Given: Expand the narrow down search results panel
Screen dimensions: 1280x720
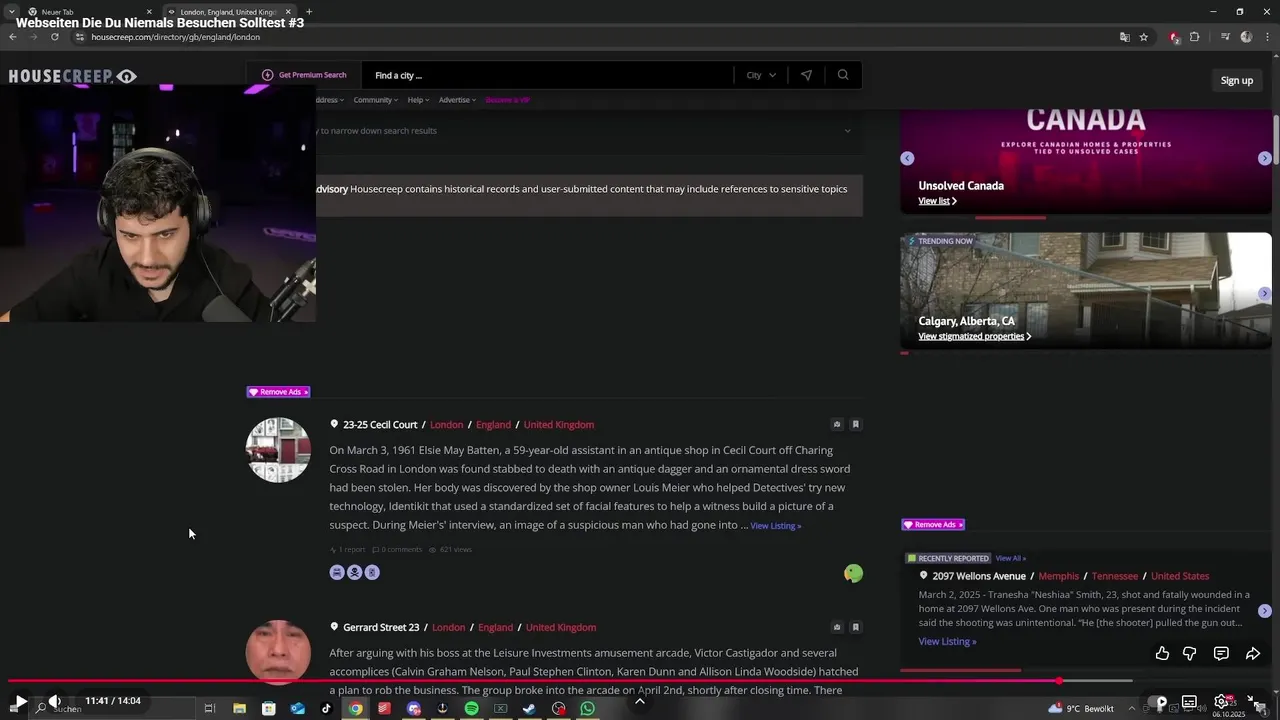Looking at the screenshot, I should [847, 131].
